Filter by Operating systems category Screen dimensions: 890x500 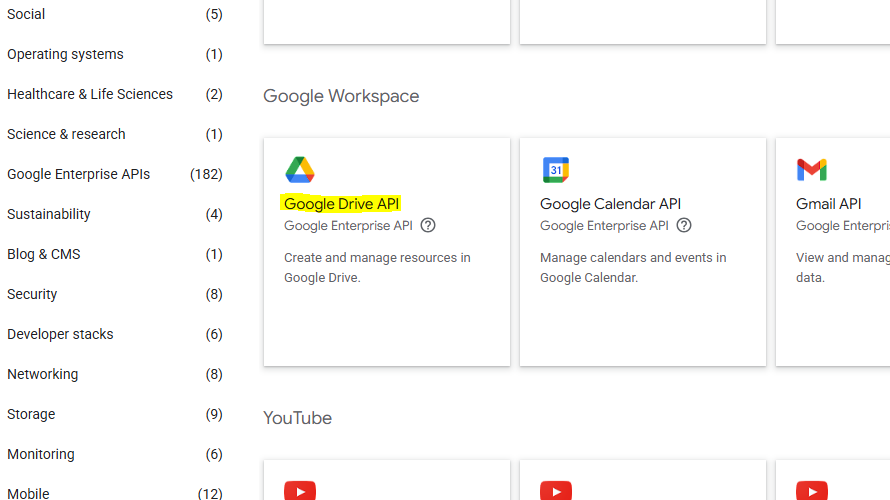(x=65, y=54)
